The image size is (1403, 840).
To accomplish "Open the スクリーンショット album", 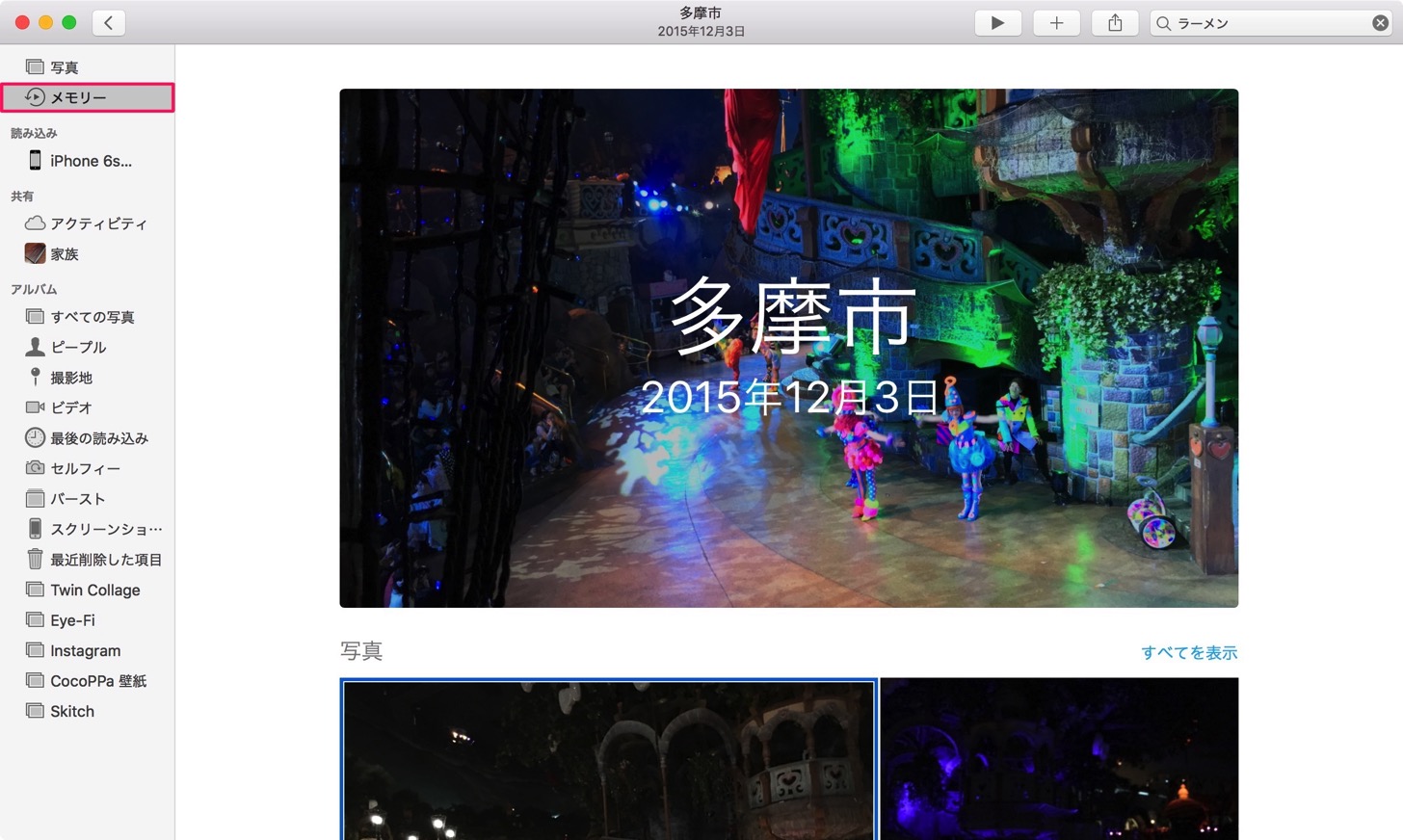I will (x=87, y=529).
